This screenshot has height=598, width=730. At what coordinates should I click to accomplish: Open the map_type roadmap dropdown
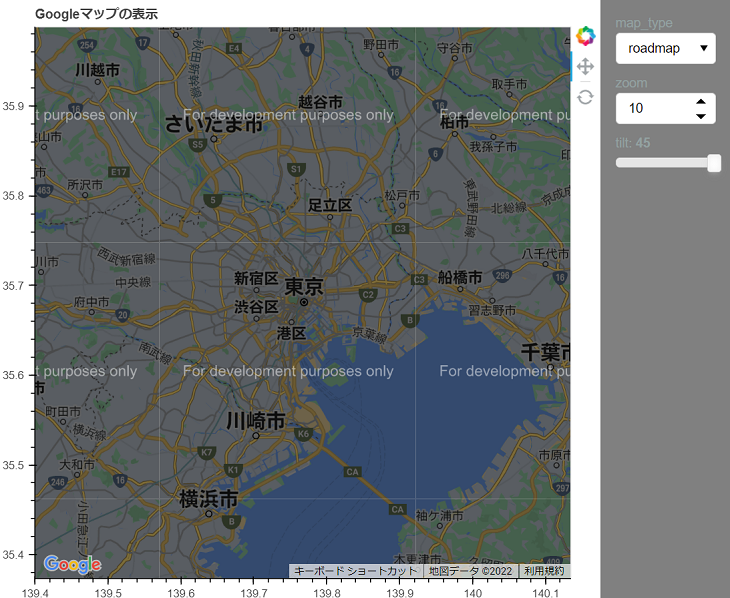click(665, 48)
